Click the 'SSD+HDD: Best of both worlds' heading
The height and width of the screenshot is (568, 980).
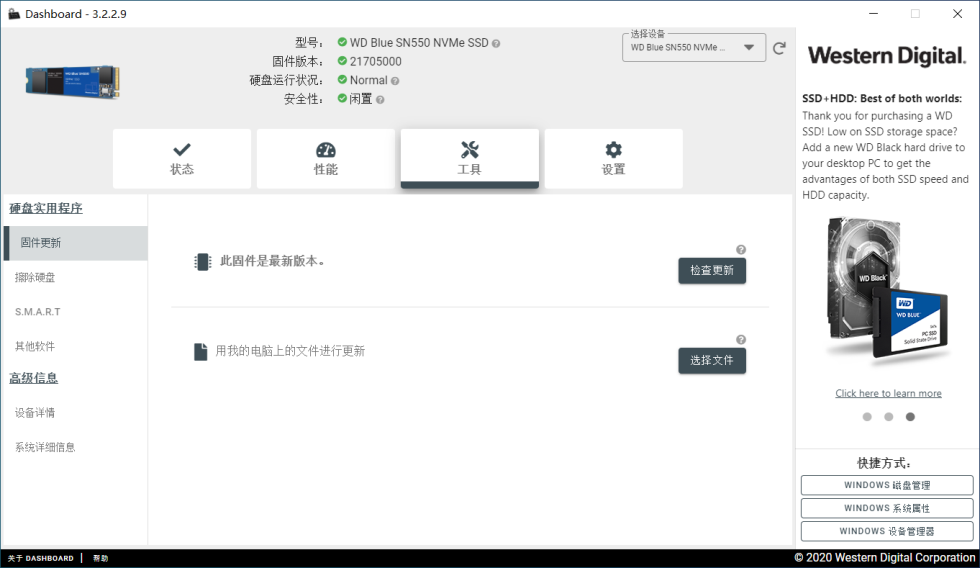[882, 98]
